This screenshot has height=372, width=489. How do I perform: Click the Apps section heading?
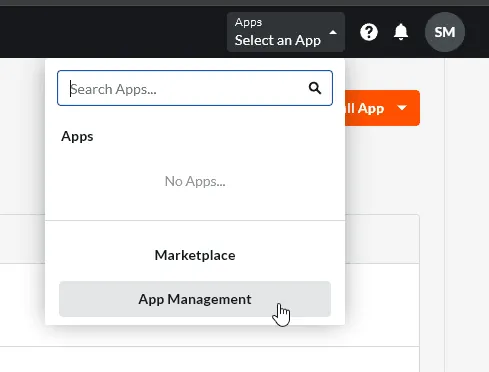tap(77, 137)
